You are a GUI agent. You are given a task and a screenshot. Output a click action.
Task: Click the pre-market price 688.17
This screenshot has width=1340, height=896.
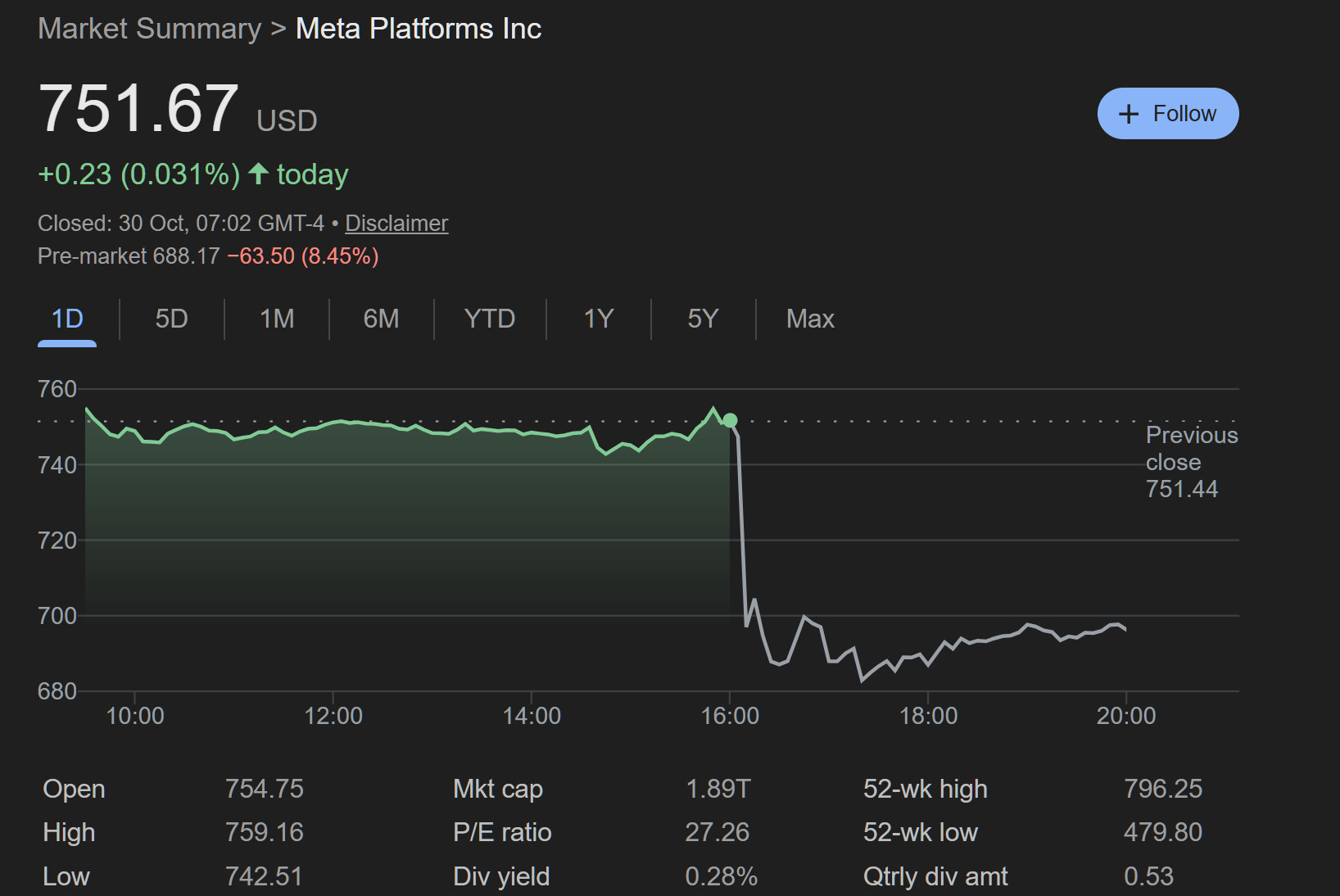(x=186, y=256)
